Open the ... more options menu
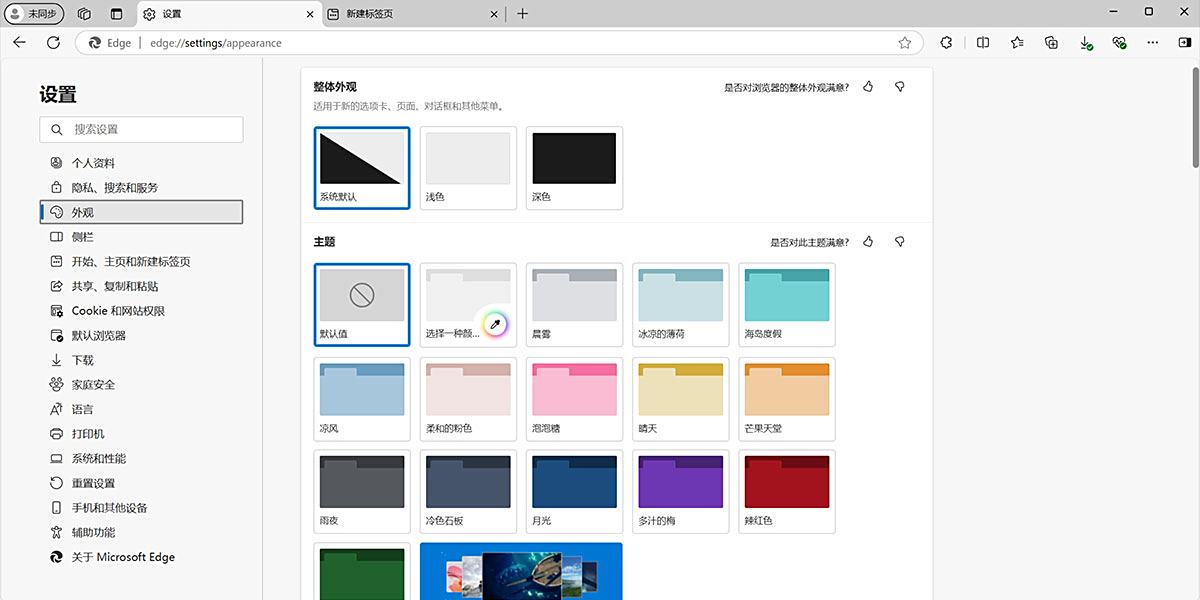Screen dimensions: 1200x600 coord(1153,42)
